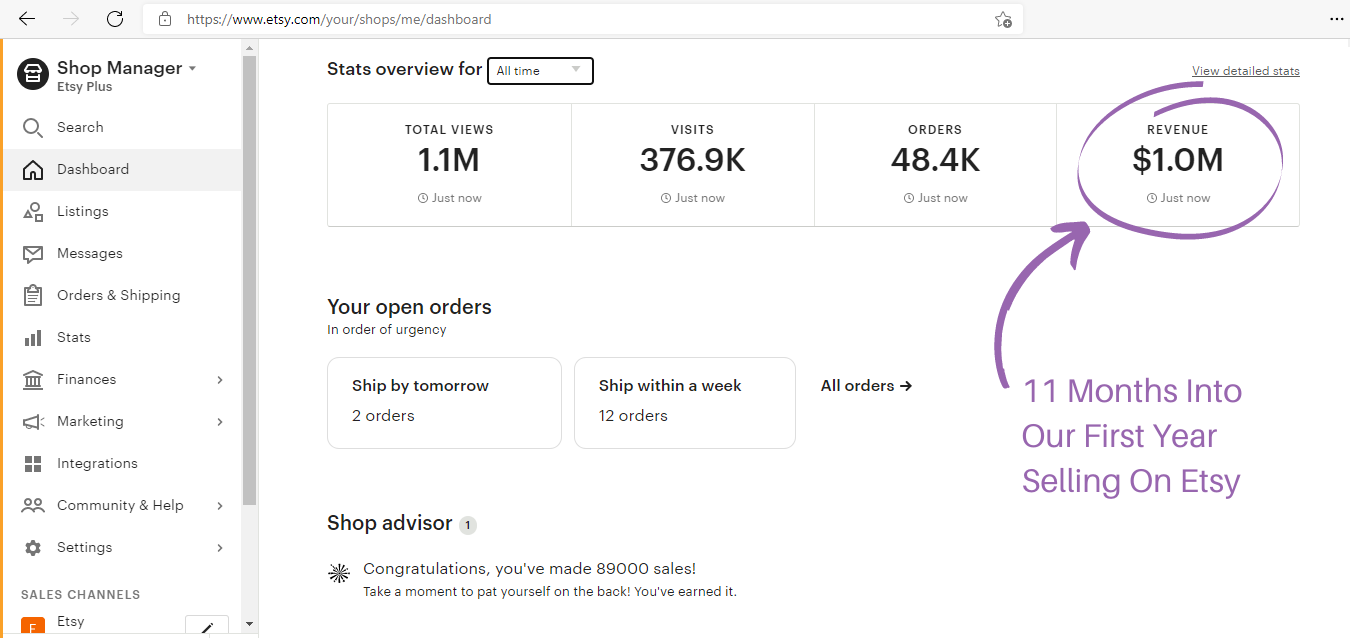Click Congratulations 89000 sales message
1350x638 pixels.
[529, 569]
